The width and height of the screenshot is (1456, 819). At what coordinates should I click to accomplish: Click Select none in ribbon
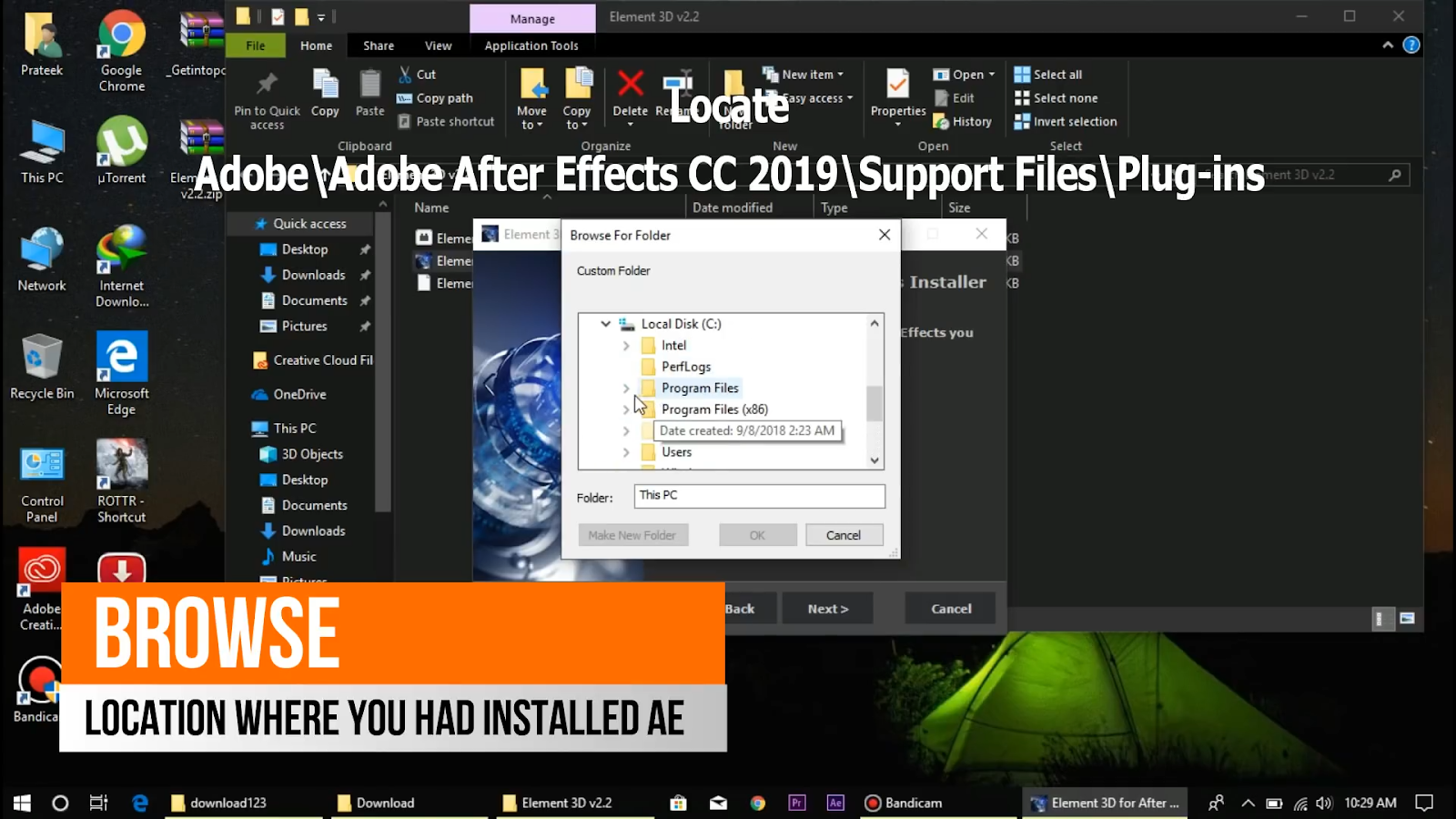click(x=1057, y=98)
